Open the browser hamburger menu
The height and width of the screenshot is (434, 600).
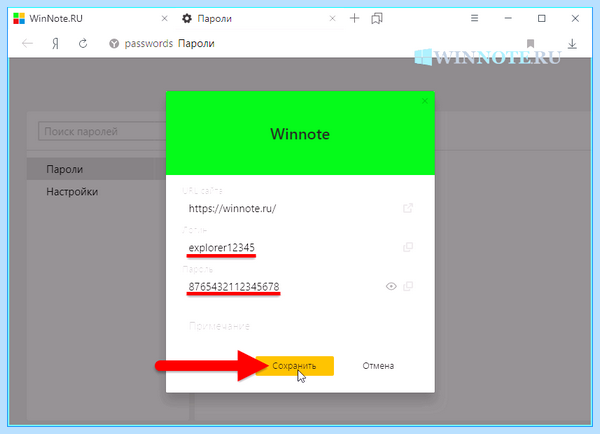474,18
